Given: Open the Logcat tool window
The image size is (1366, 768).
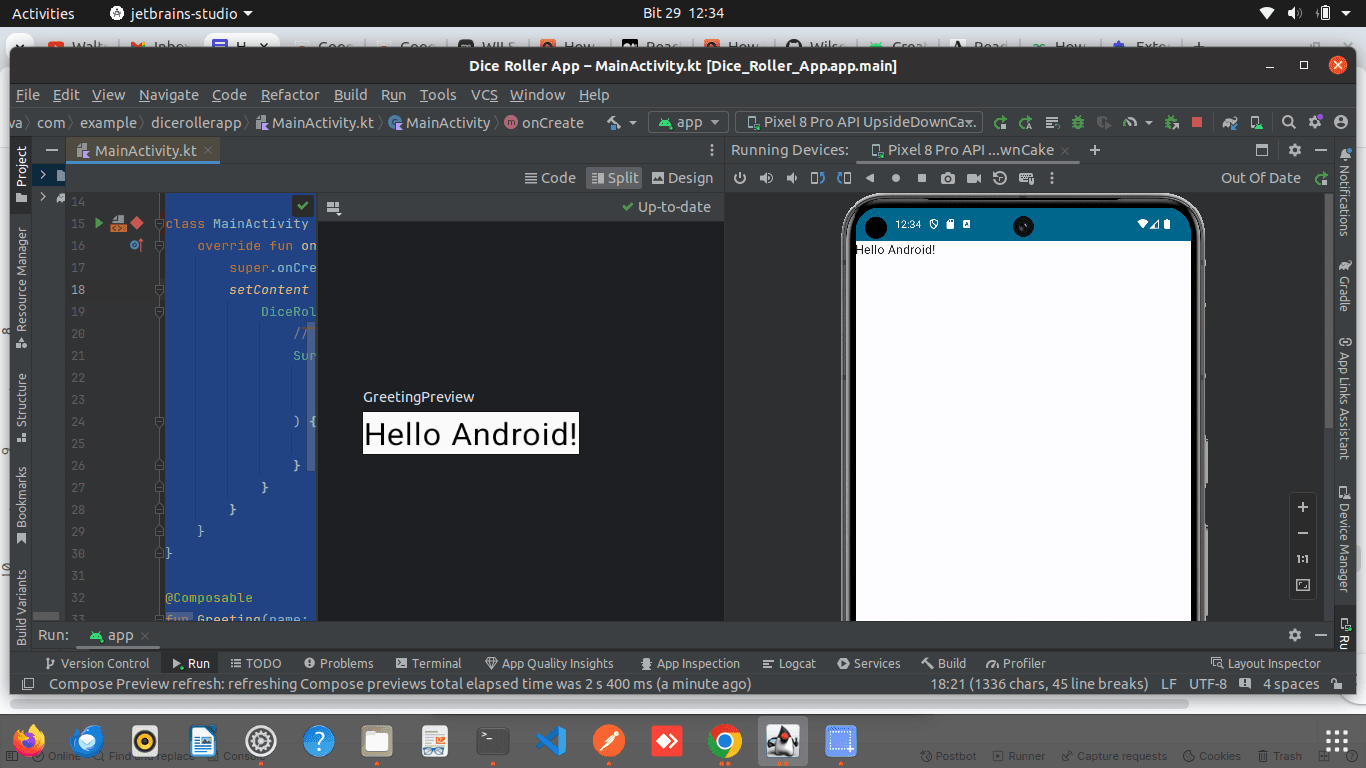Looking at the screenshot, I should [x=789, y=663].
